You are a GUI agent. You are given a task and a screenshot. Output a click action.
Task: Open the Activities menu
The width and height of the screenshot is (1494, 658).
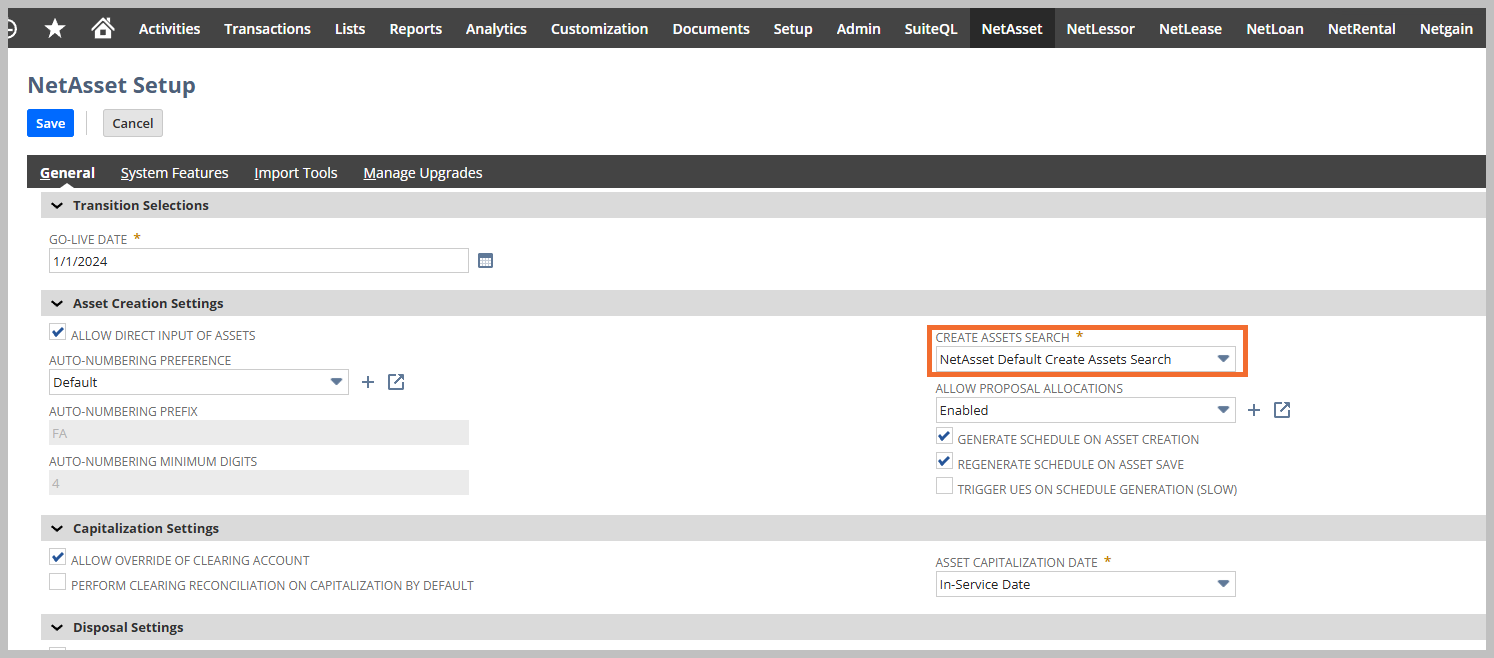point(169,29)
